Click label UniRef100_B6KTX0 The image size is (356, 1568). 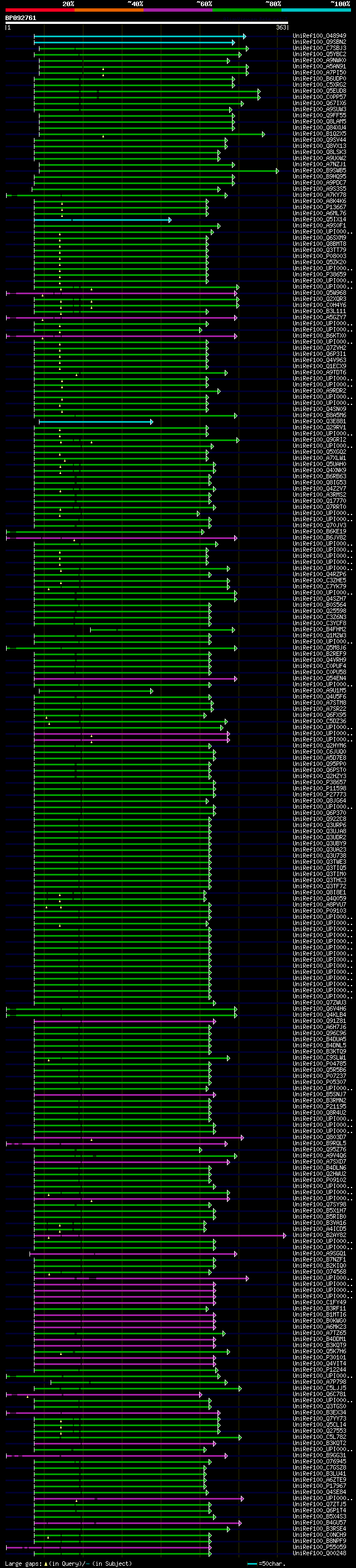click(x=319, y=335)
